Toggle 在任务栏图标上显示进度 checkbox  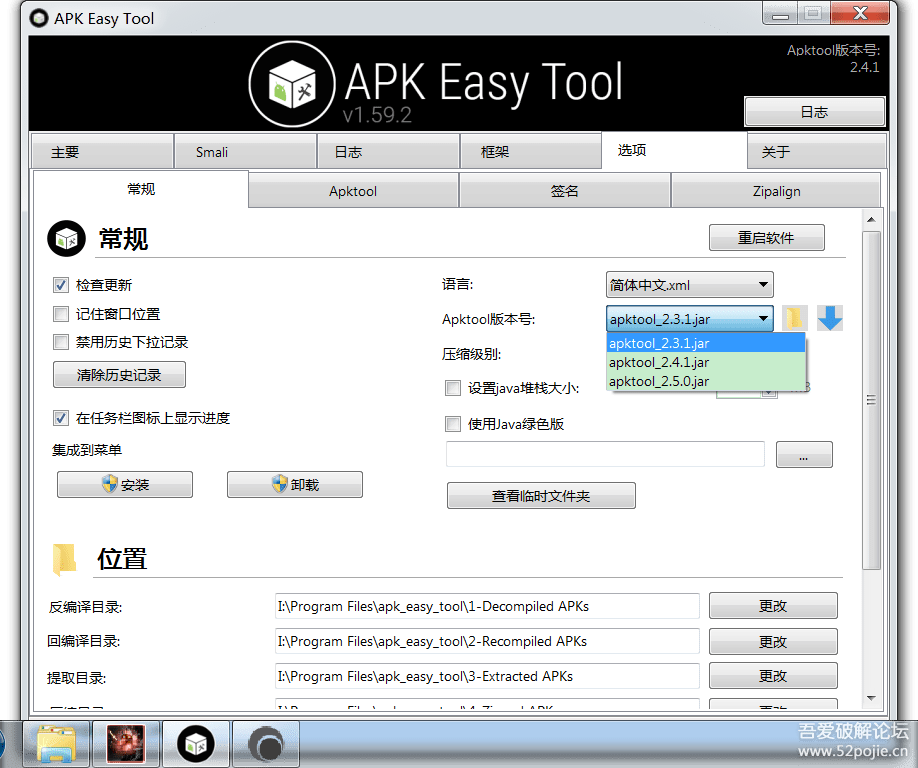61,418
